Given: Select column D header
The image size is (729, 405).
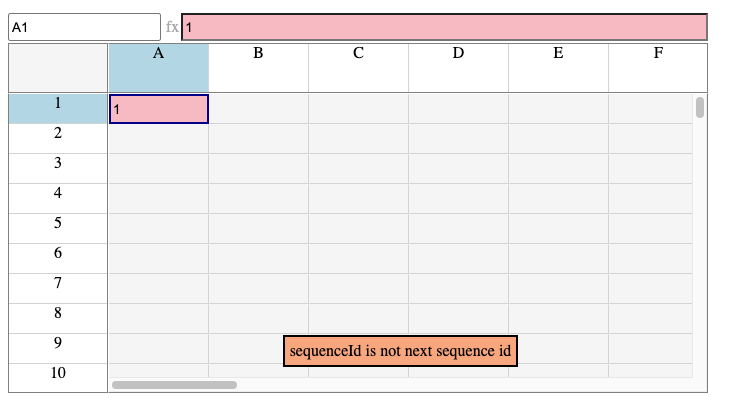Looking at the screenshot, I should pyautogui.click(x=458, y=68).
